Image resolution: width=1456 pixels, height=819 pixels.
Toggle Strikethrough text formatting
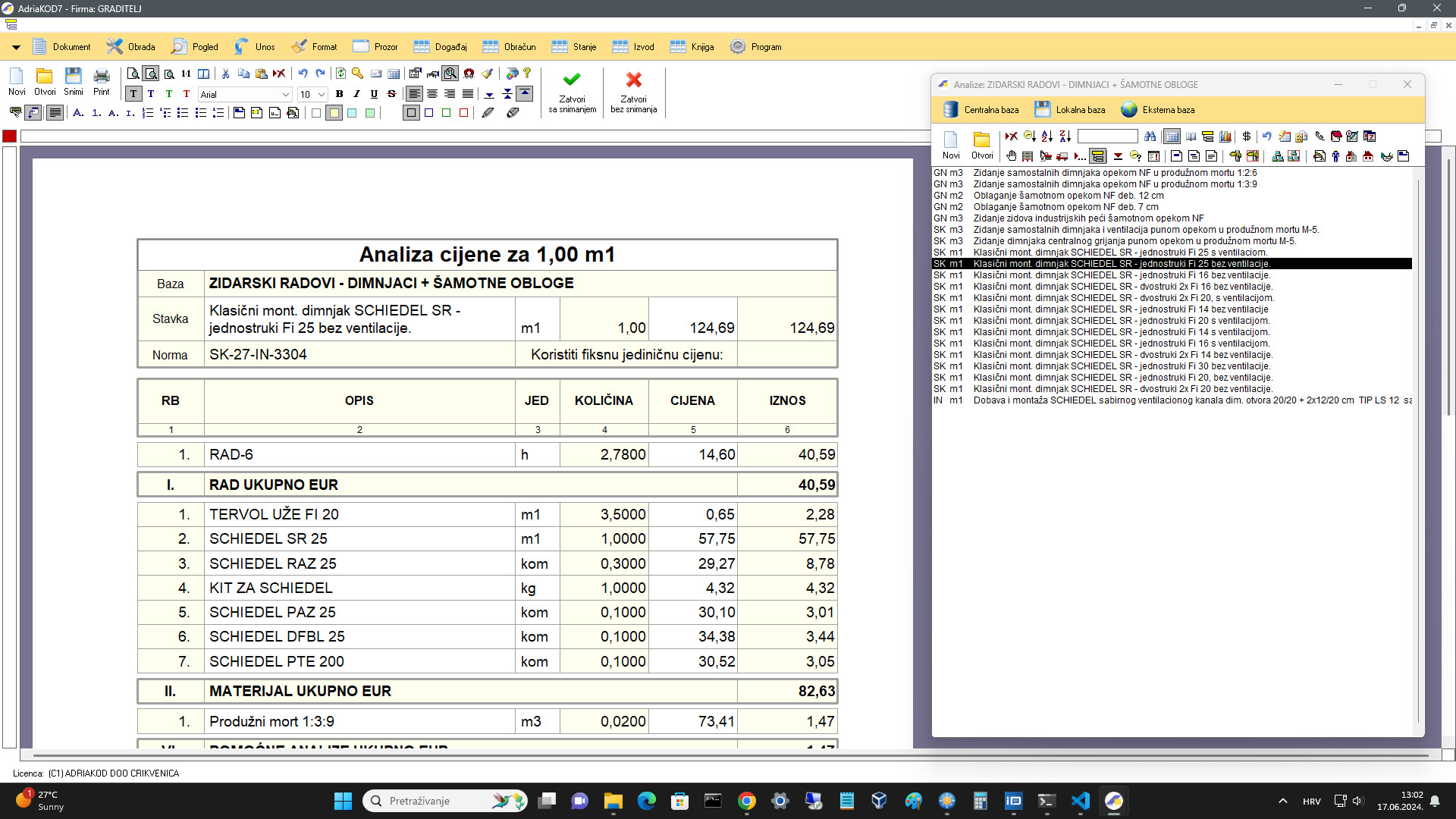[x=391, y=94]
